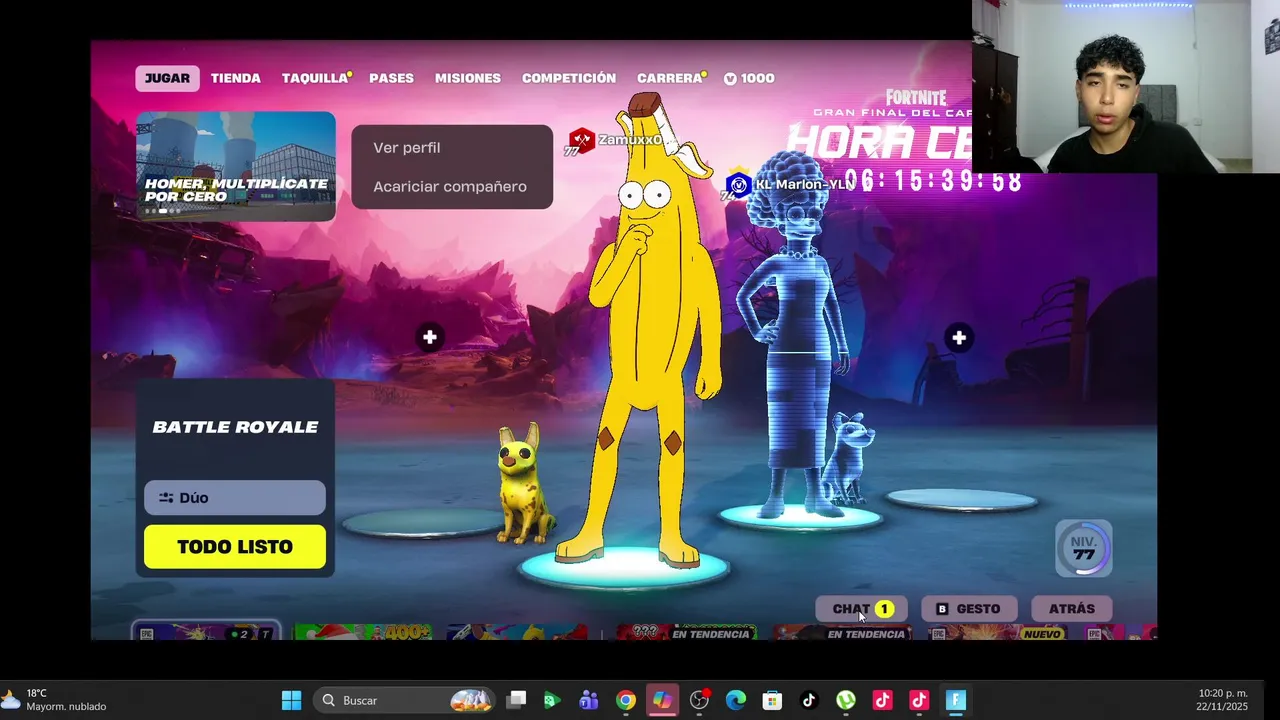Open the CHAT button
This screenshot has height=720, width=1280.
(x=862, y=609)
